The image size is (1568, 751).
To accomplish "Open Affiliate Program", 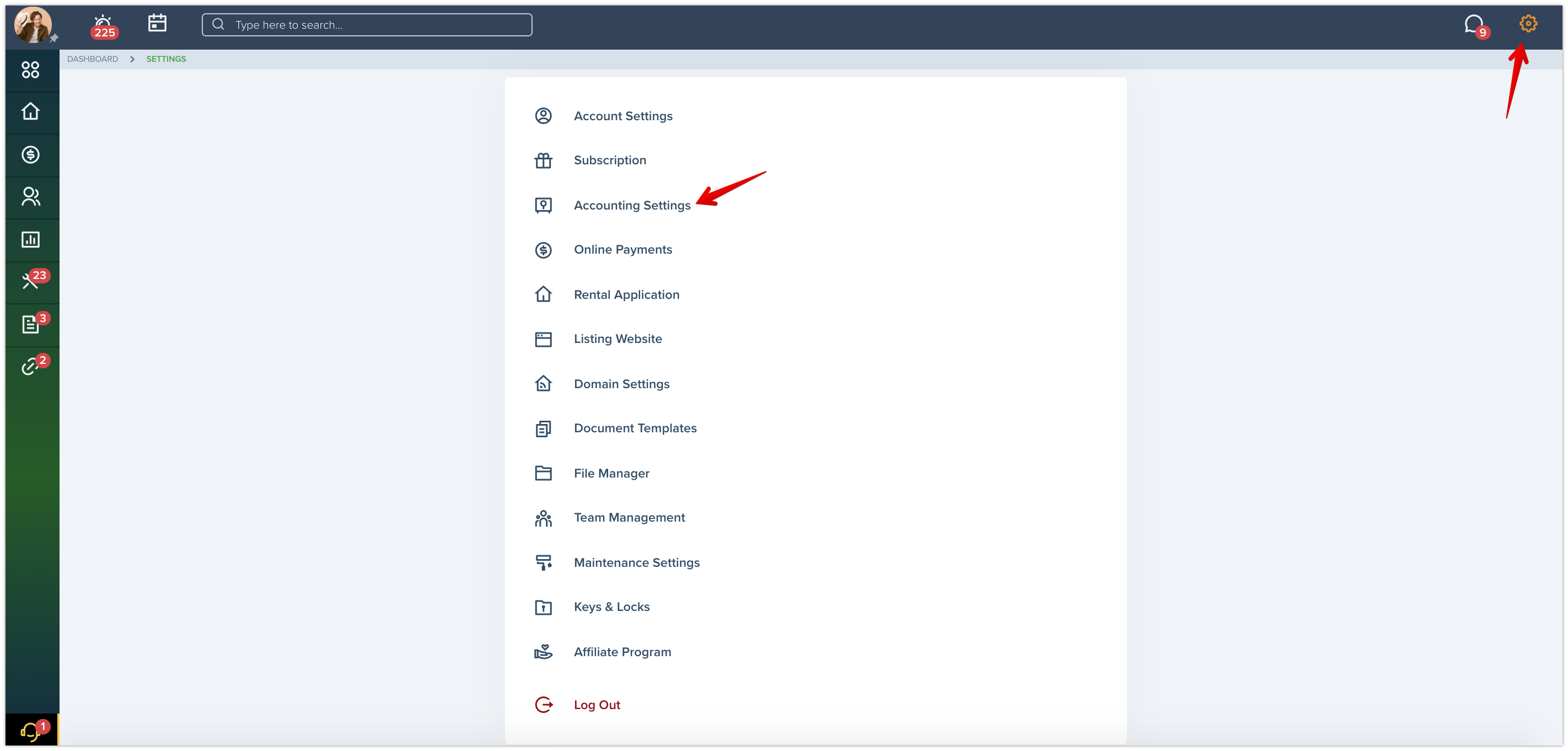I will [x=622, y=652].
